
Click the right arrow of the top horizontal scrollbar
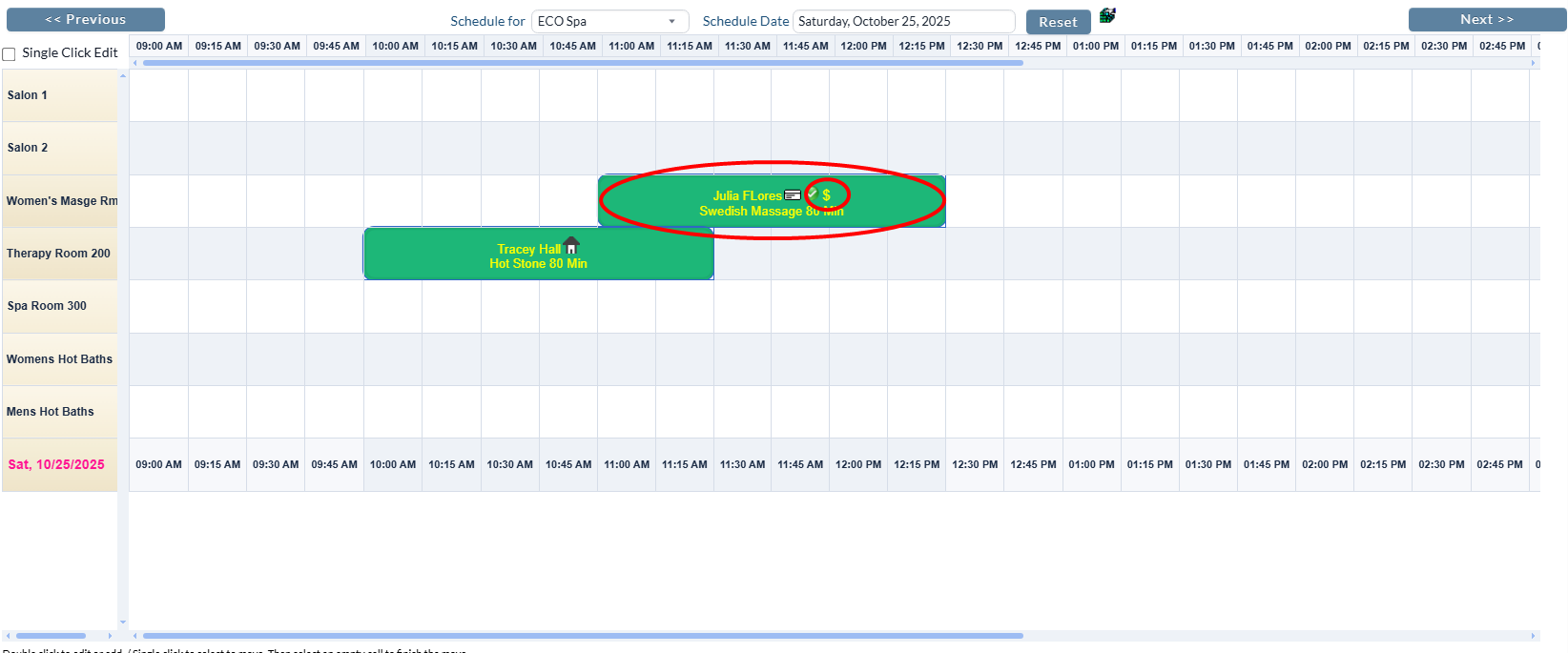pos(1534,63)
